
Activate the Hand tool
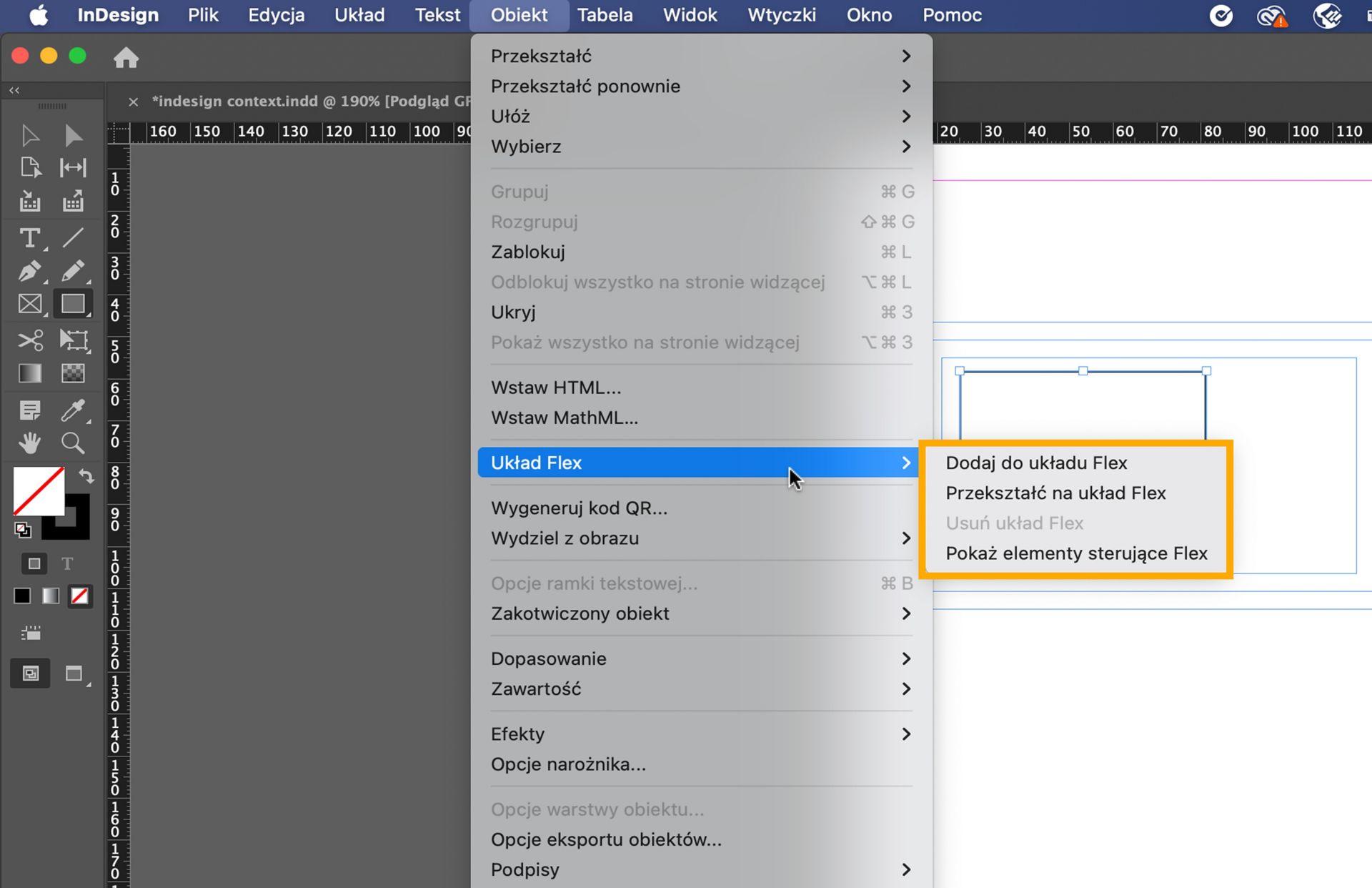(29, 443)
